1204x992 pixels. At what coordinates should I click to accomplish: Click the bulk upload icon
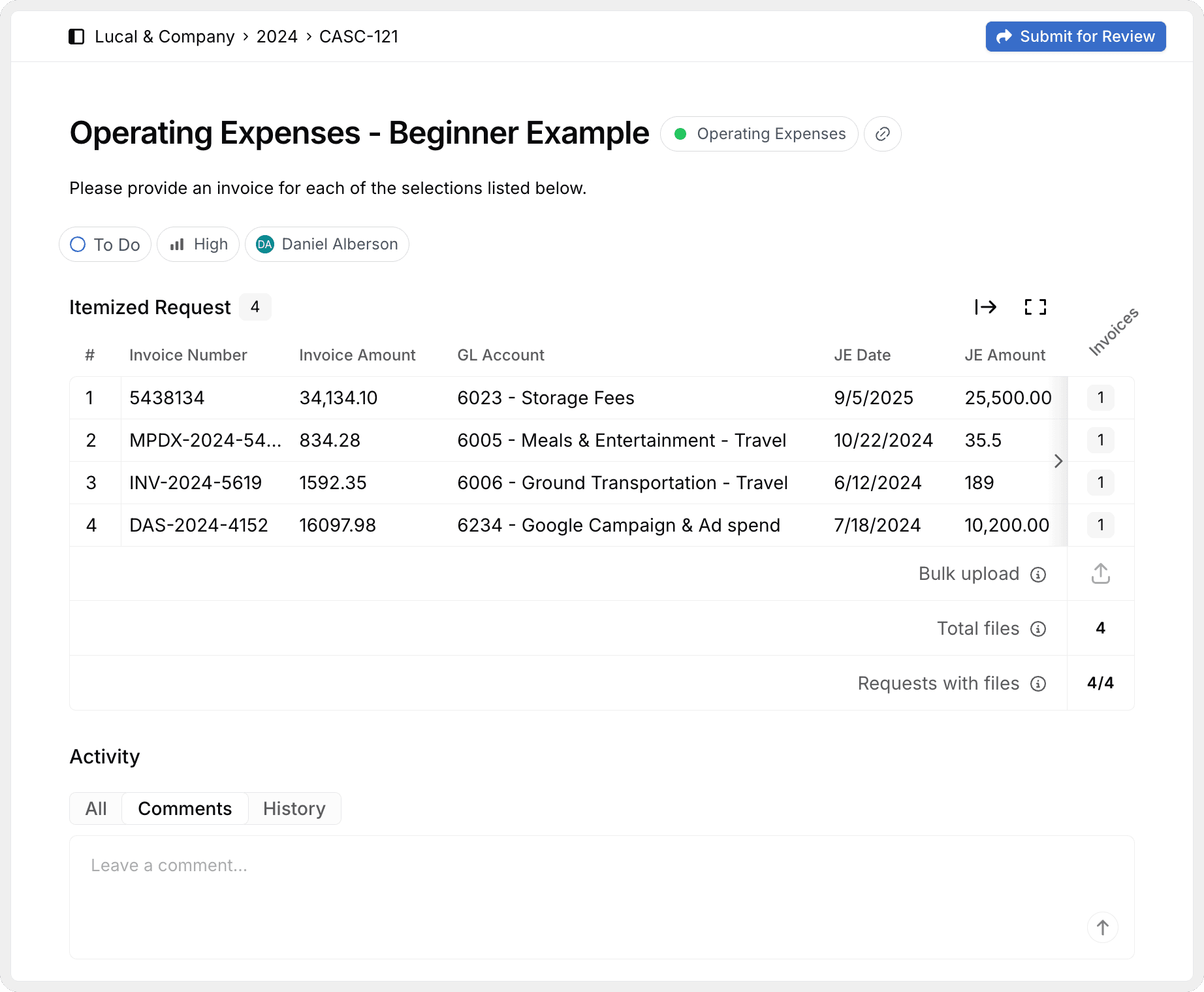(x=1100, y=573)
